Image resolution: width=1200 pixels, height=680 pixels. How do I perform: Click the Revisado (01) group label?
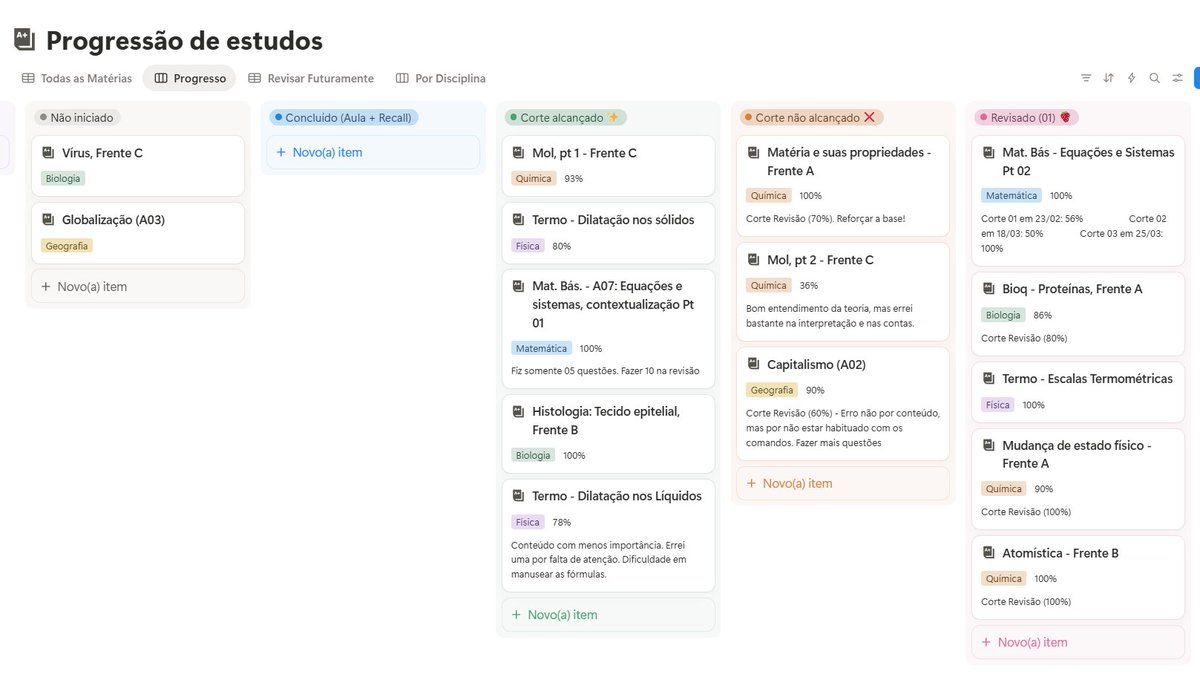tap(1026, 117)
